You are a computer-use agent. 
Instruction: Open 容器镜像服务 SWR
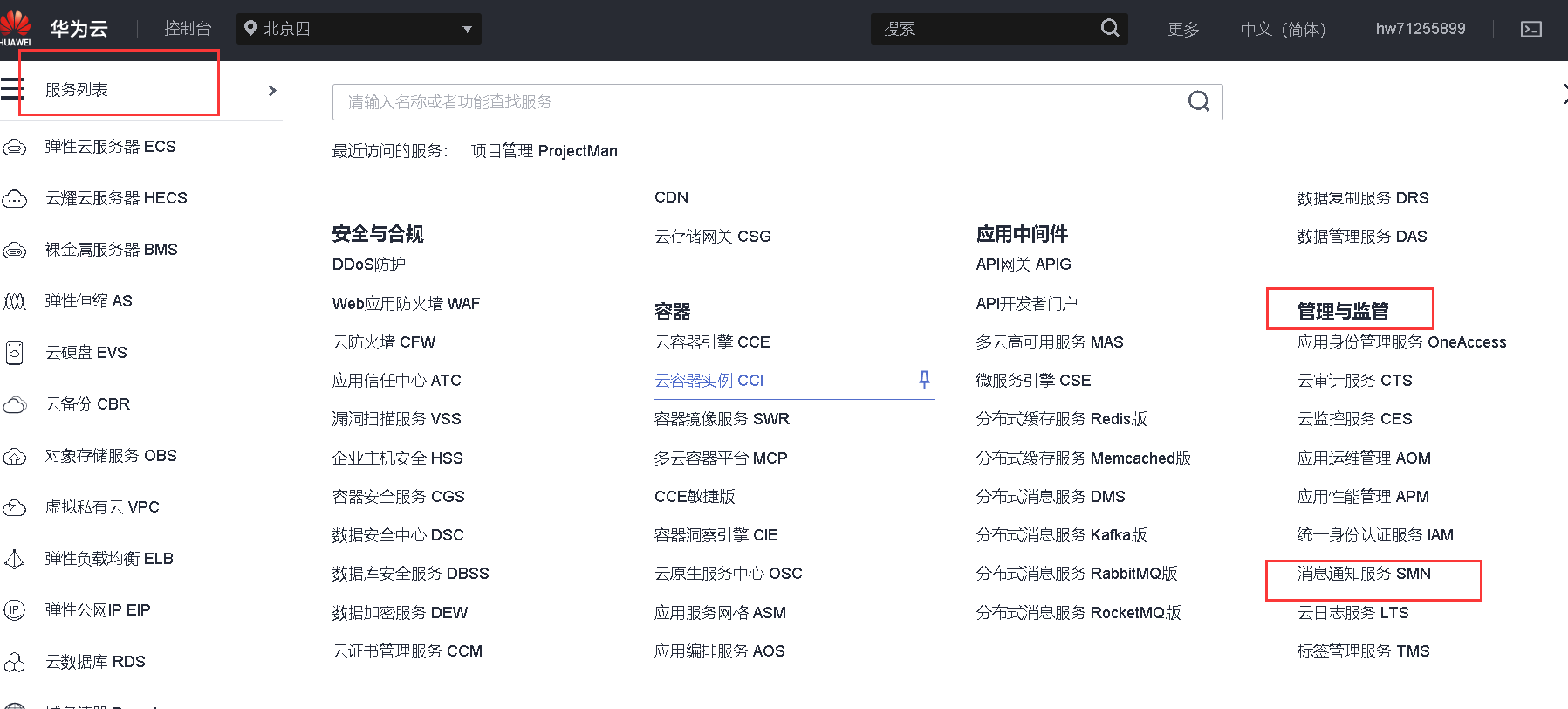click(722, 419)
